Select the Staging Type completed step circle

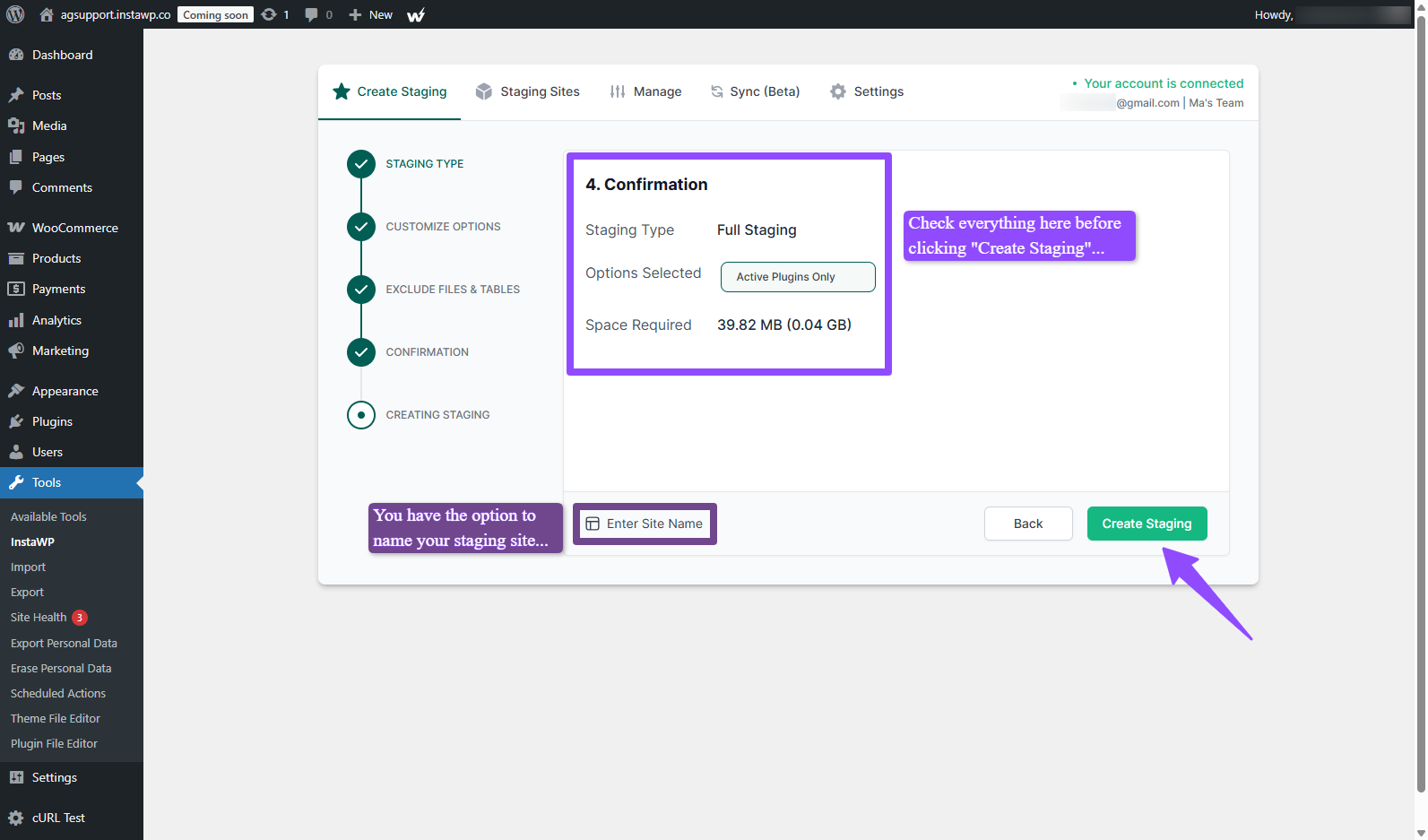pyautogui.click(x=361, y=164)
